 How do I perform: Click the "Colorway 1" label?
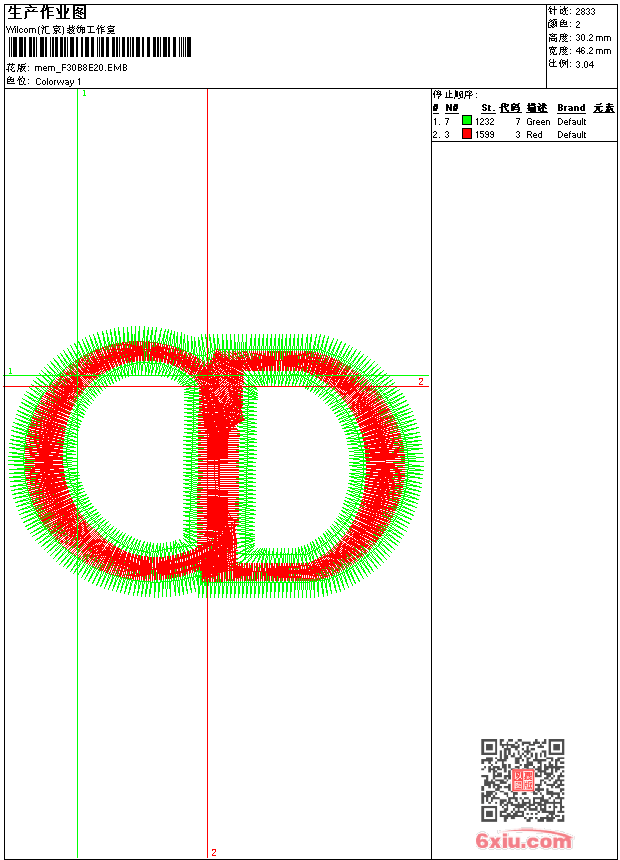pyautogui.click(x=58, y=82)
